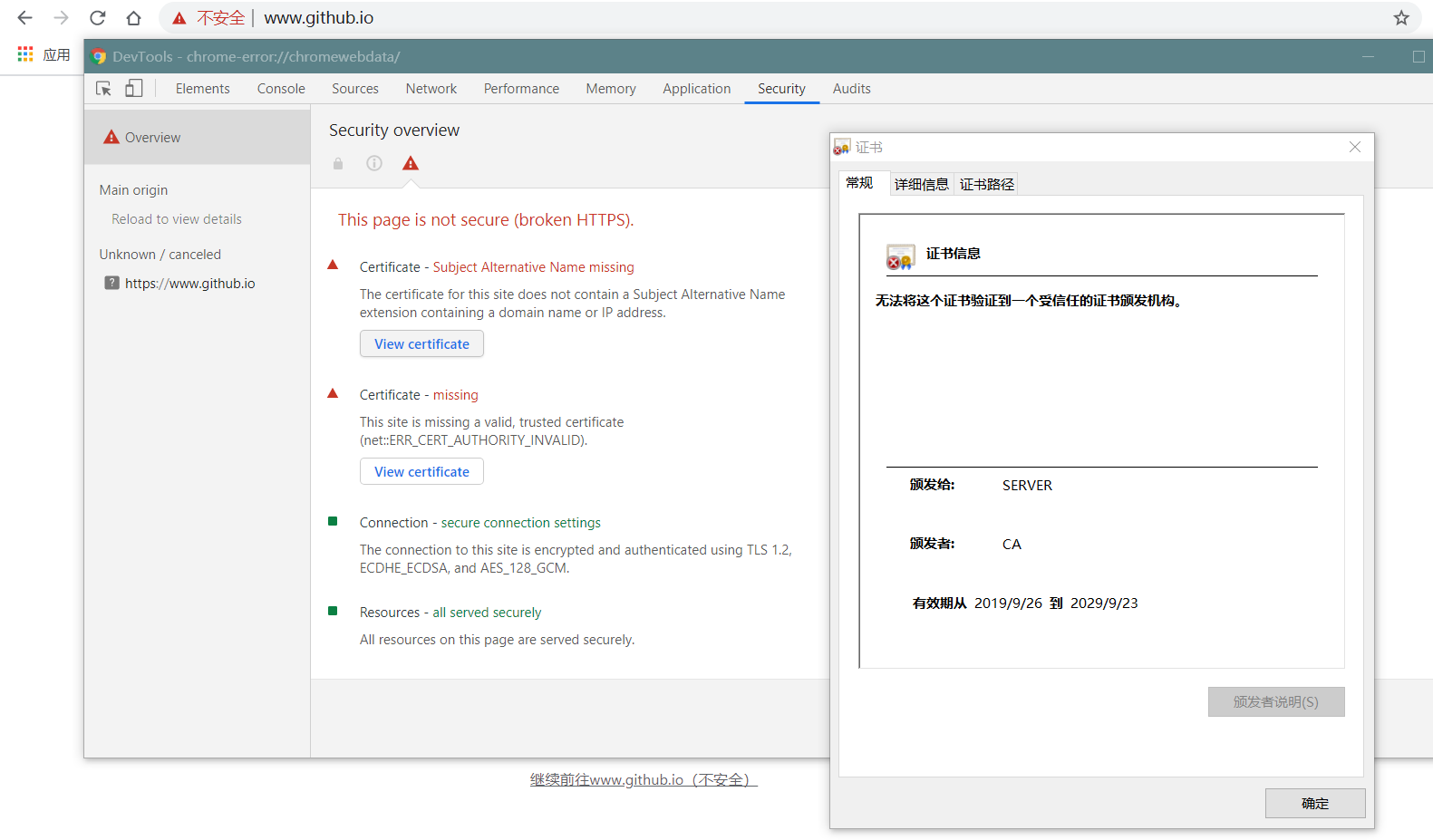Click the browser back arrow
The height and width of the screenshot is (840, 1433).
[24, 18]
